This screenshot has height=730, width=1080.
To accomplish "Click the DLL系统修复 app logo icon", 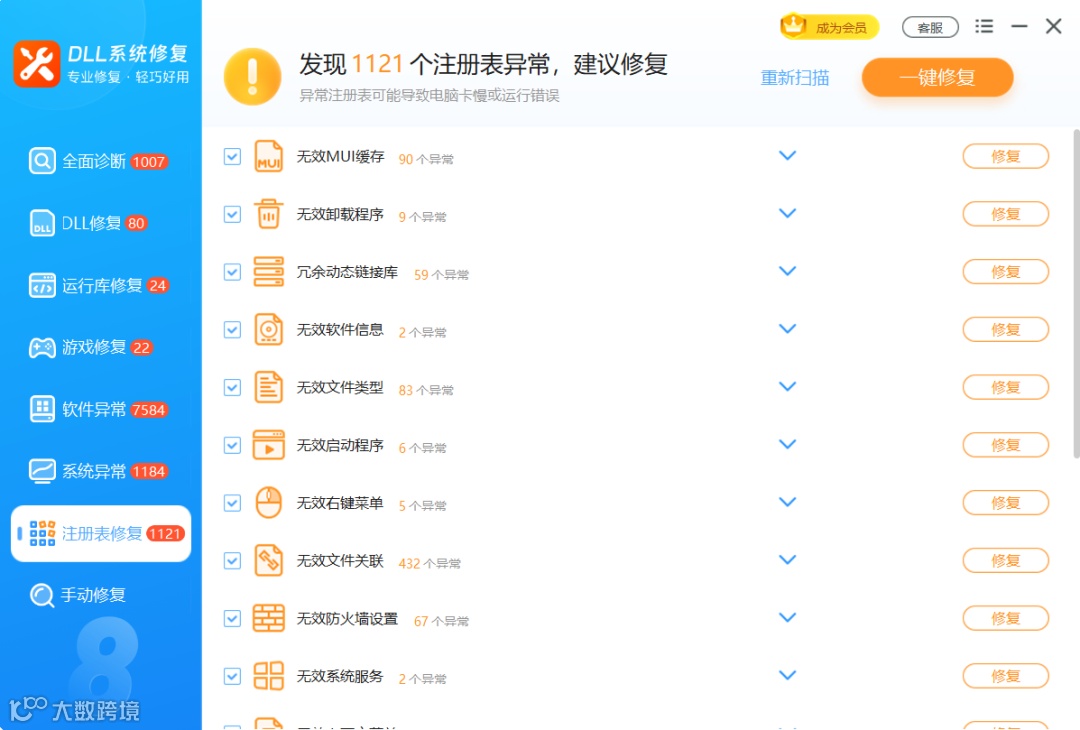I will (37, 64).
